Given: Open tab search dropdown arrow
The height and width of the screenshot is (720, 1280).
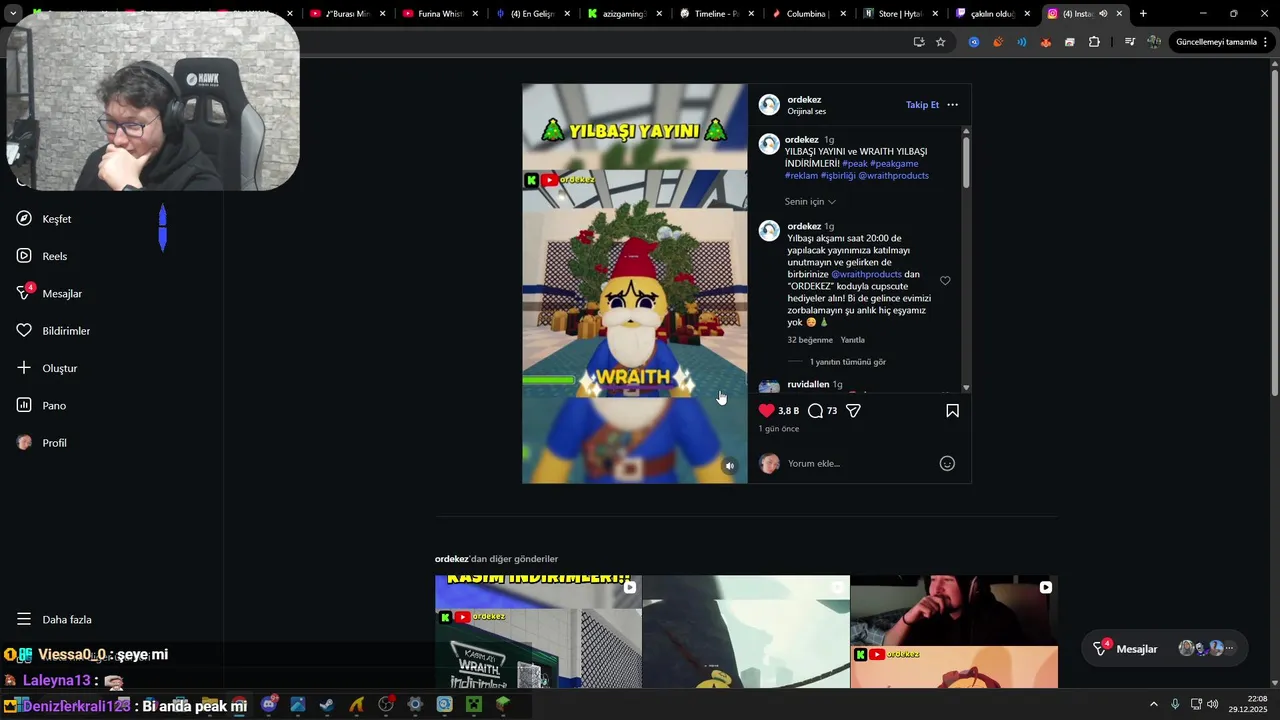Looking at the screenshot, I should pos(13,14).
